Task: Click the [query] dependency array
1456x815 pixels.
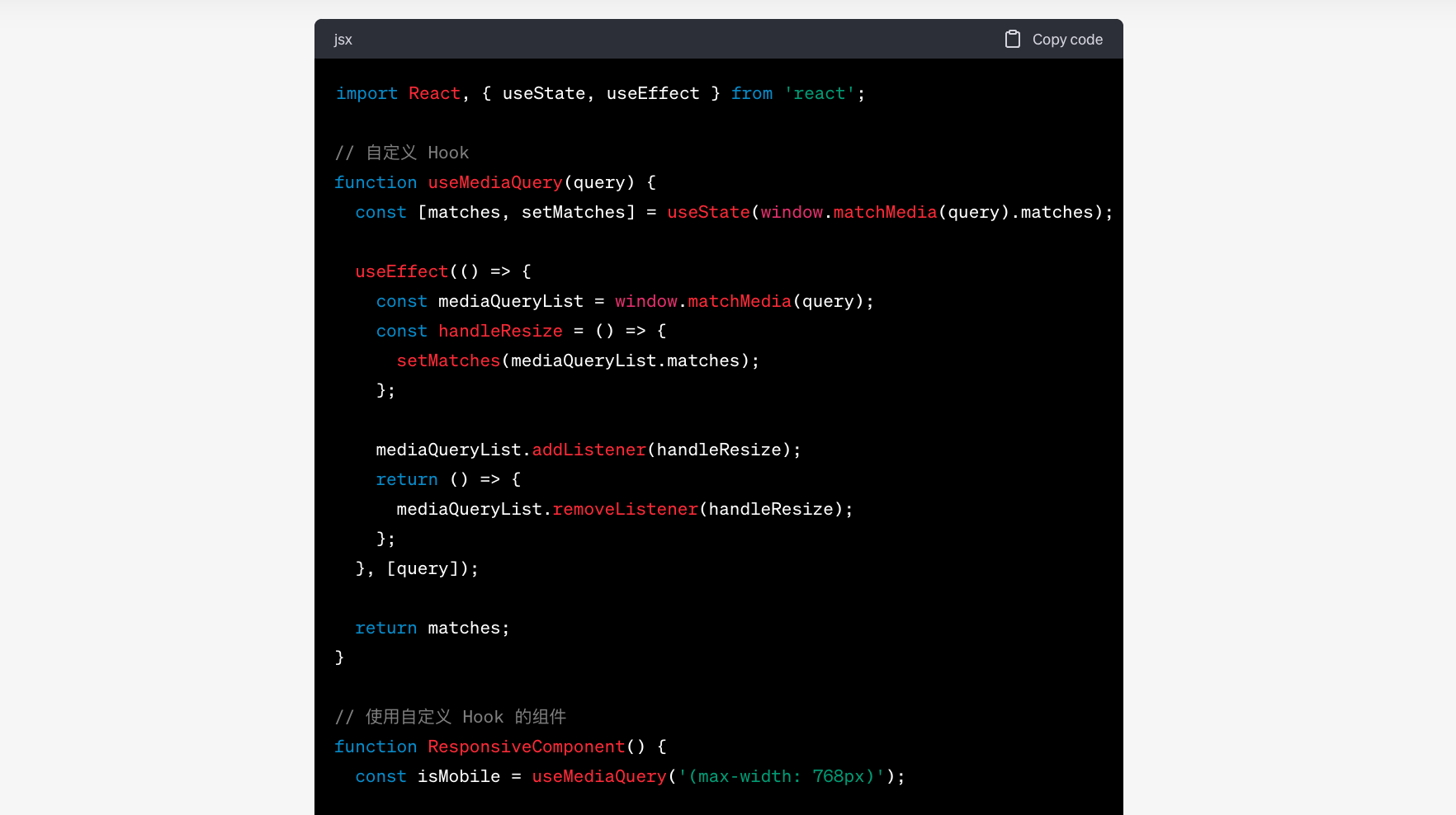Action: (x=422, y=568)
